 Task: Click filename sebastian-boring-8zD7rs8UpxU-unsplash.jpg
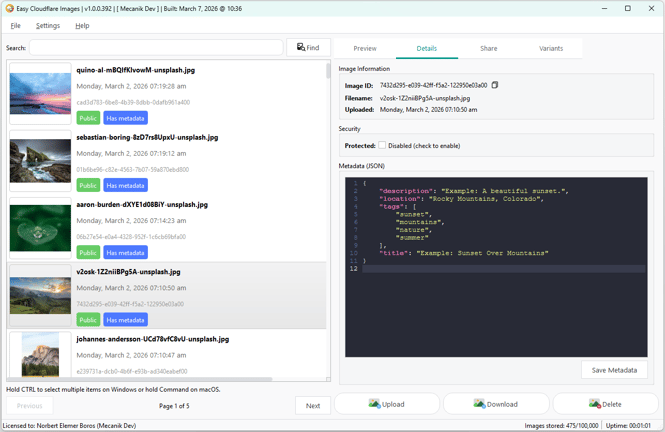[147, 137]
